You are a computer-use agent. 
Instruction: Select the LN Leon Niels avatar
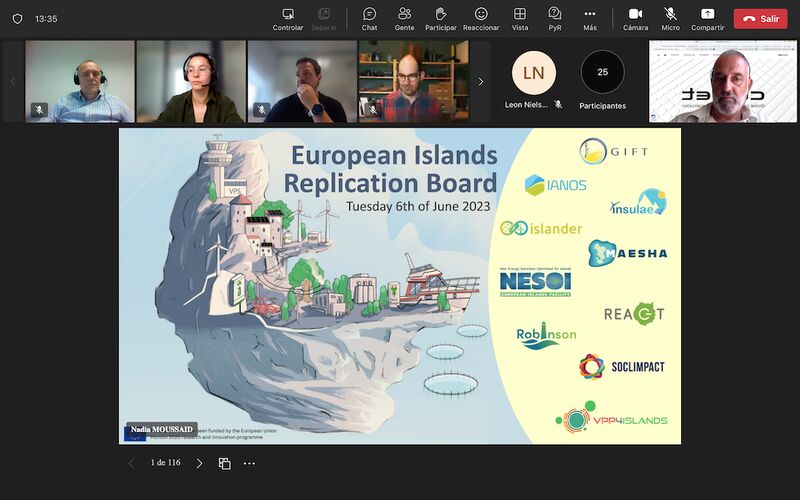point(533,73)
